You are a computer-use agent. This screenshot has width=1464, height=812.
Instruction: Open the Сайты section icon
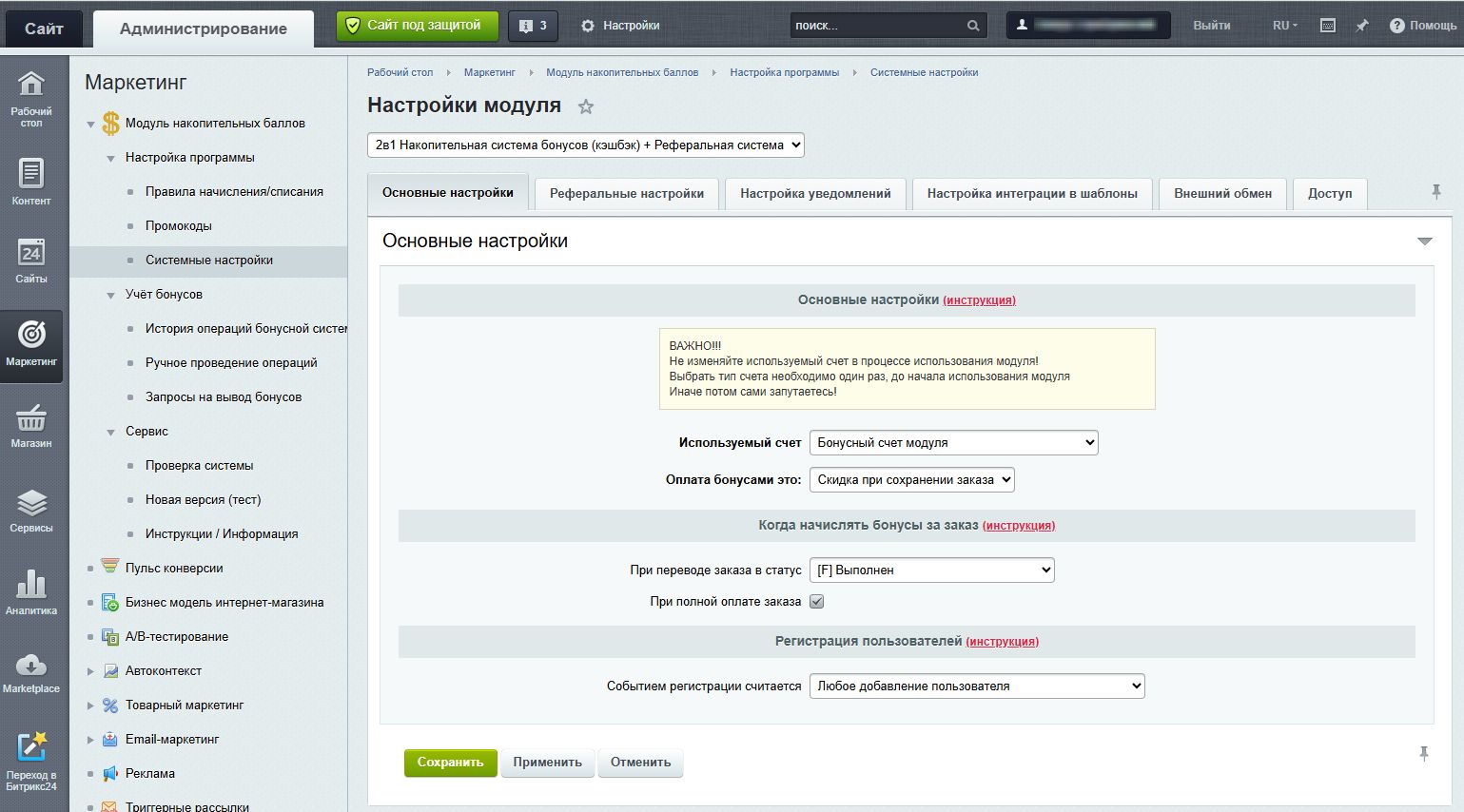point(31,261)
